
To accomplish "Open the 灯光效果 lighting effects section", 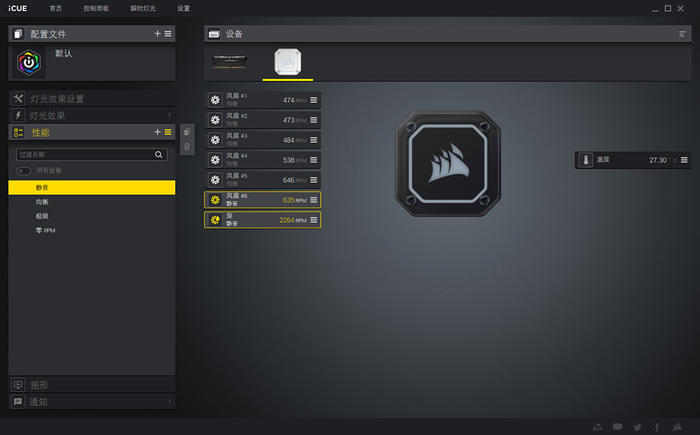I will [x=92, y=116].
